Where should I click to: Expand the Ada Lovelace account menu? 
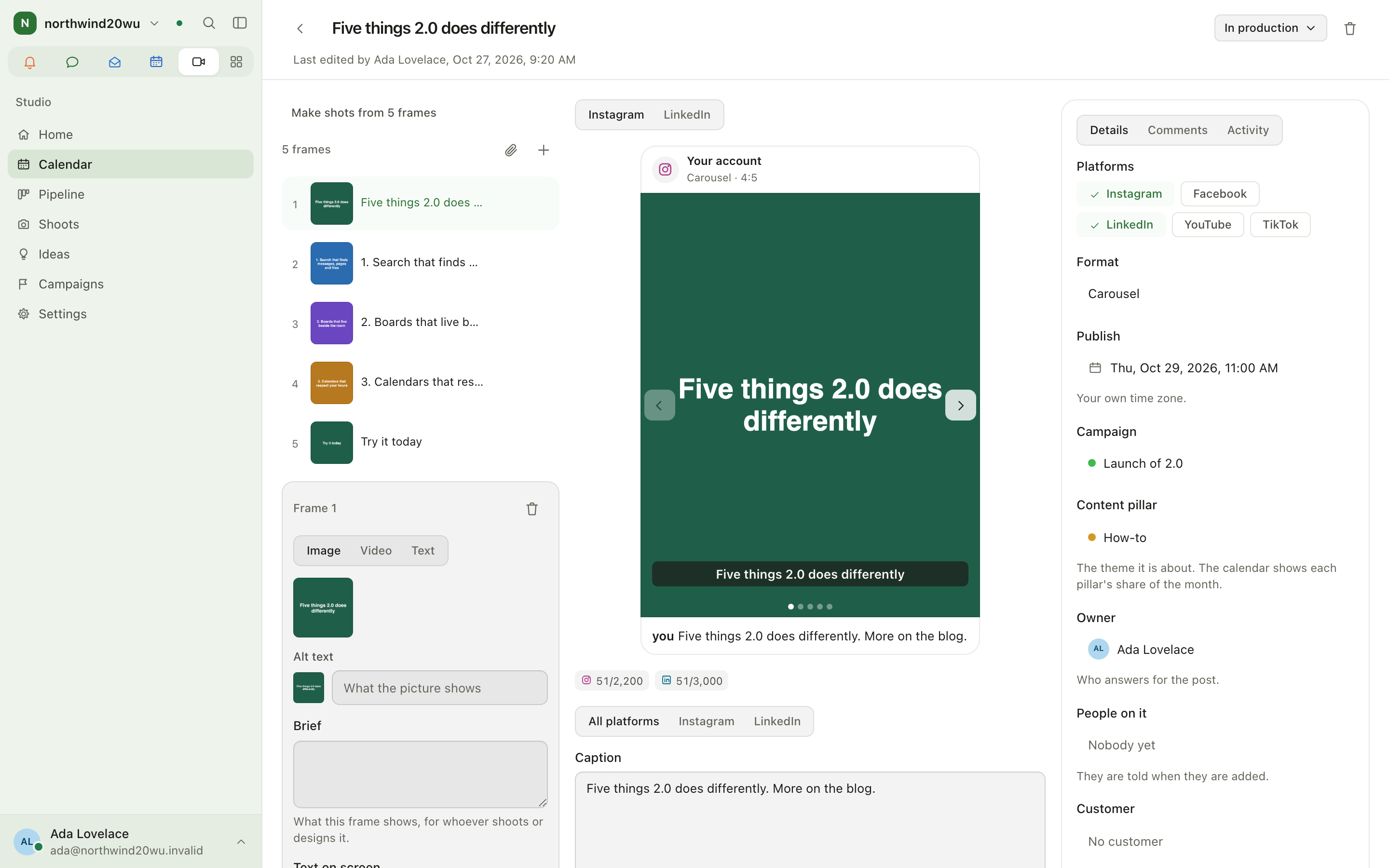[131, 841]
